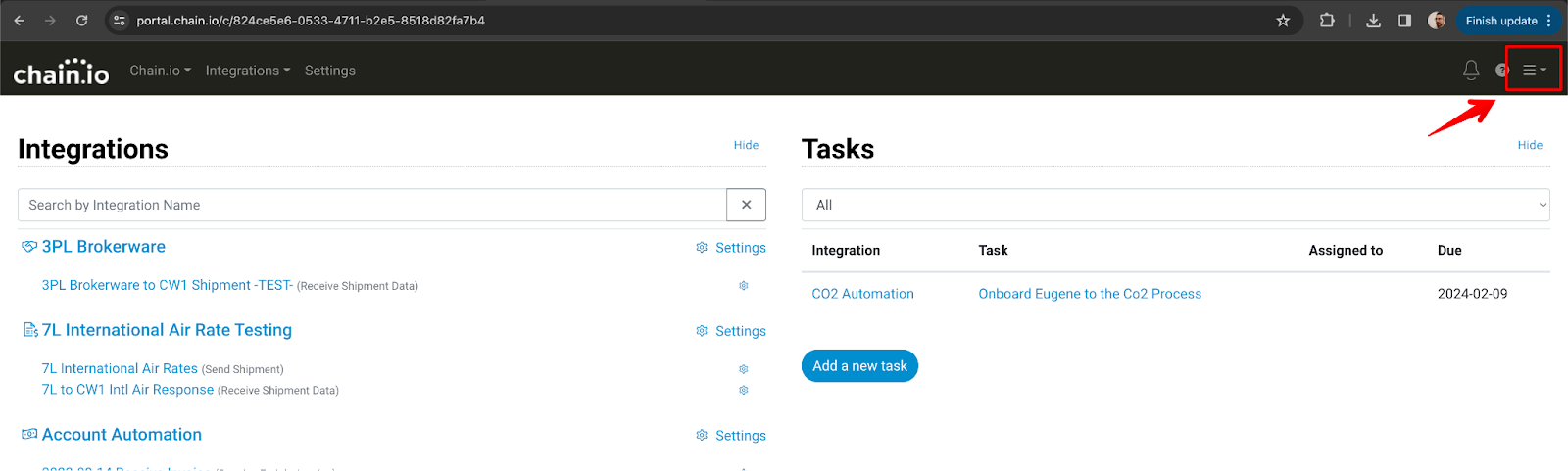Open Chrome profile avatar
Screen dimensions: 1568x471
[x=1437, y=21]
